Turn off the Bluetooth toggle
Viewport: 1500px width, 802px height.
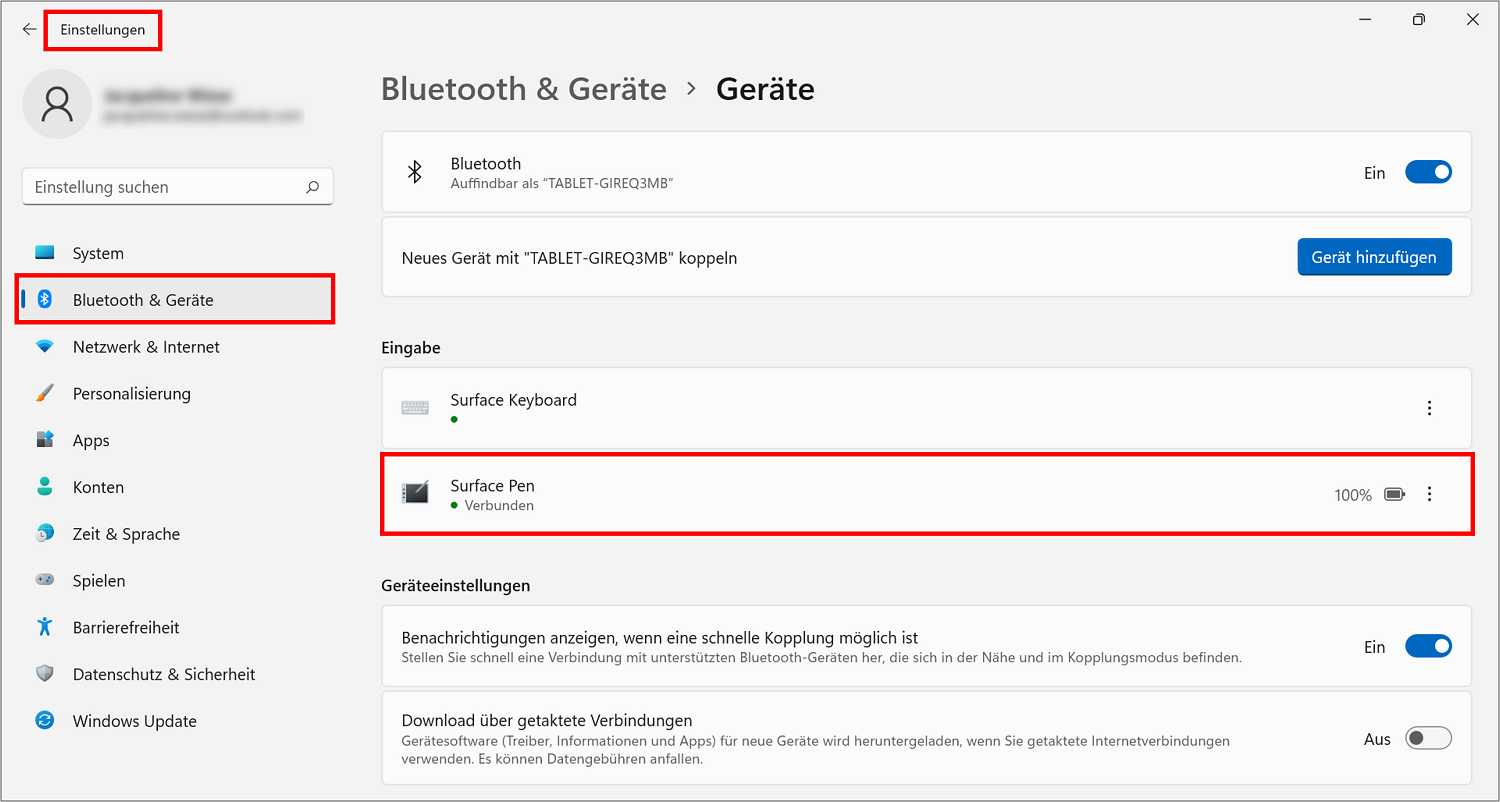(1428, 172)
